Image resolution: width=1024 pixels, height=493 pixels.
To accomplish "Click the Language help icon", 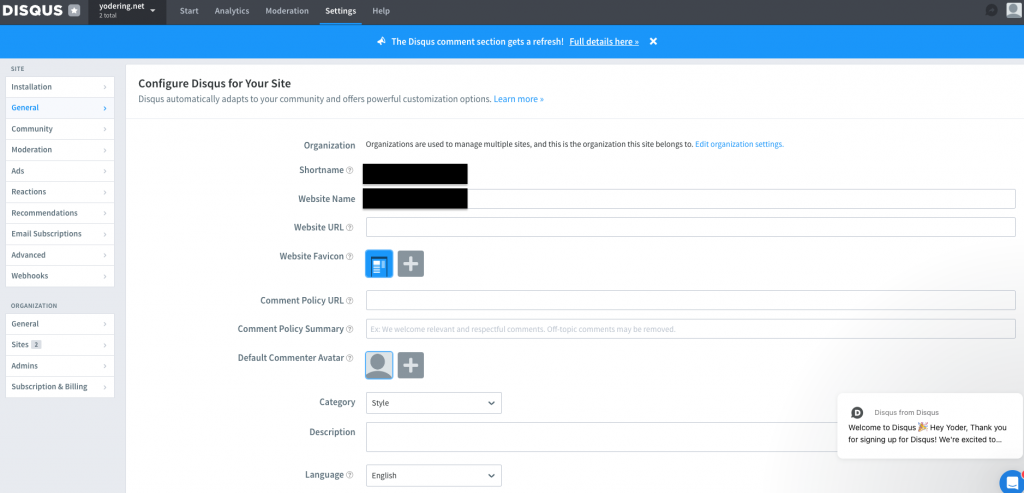I will pos(349,475).
